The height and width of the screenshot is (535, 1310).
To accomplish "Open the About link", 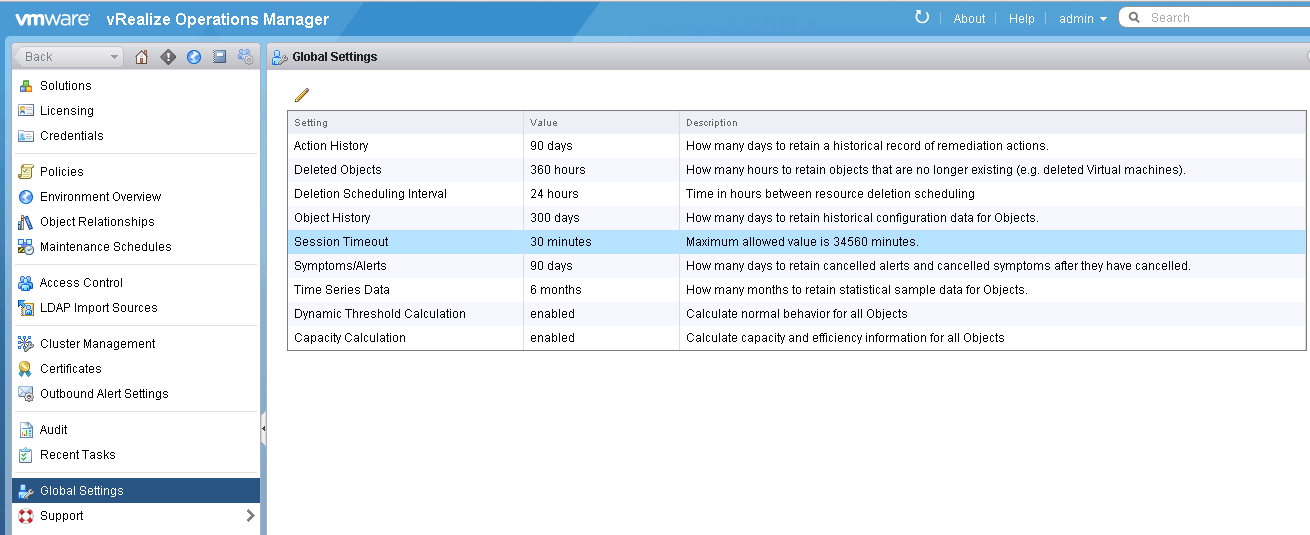I will (969, 19).
